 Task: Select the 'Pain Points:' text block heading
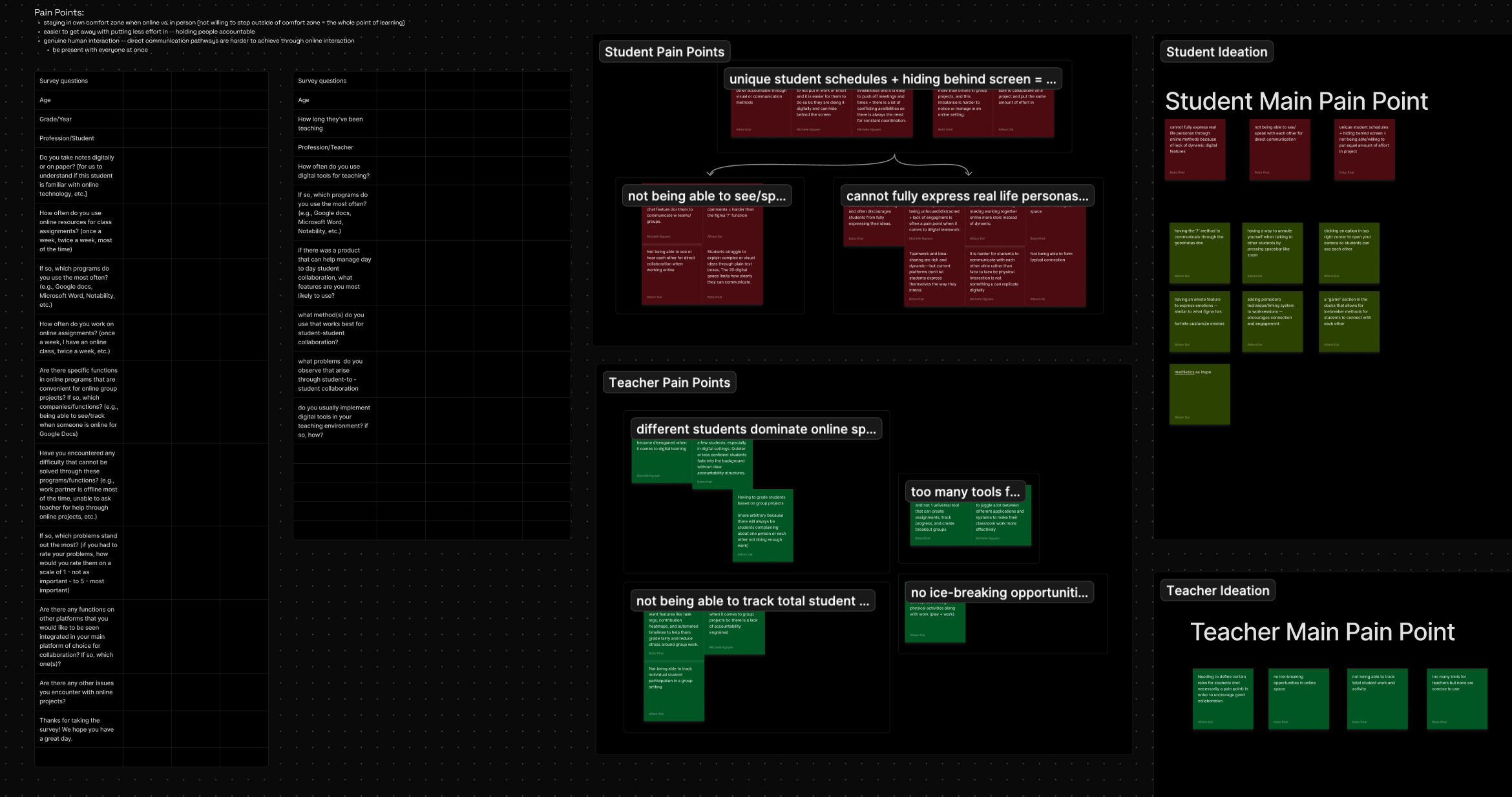click(59, 12)
